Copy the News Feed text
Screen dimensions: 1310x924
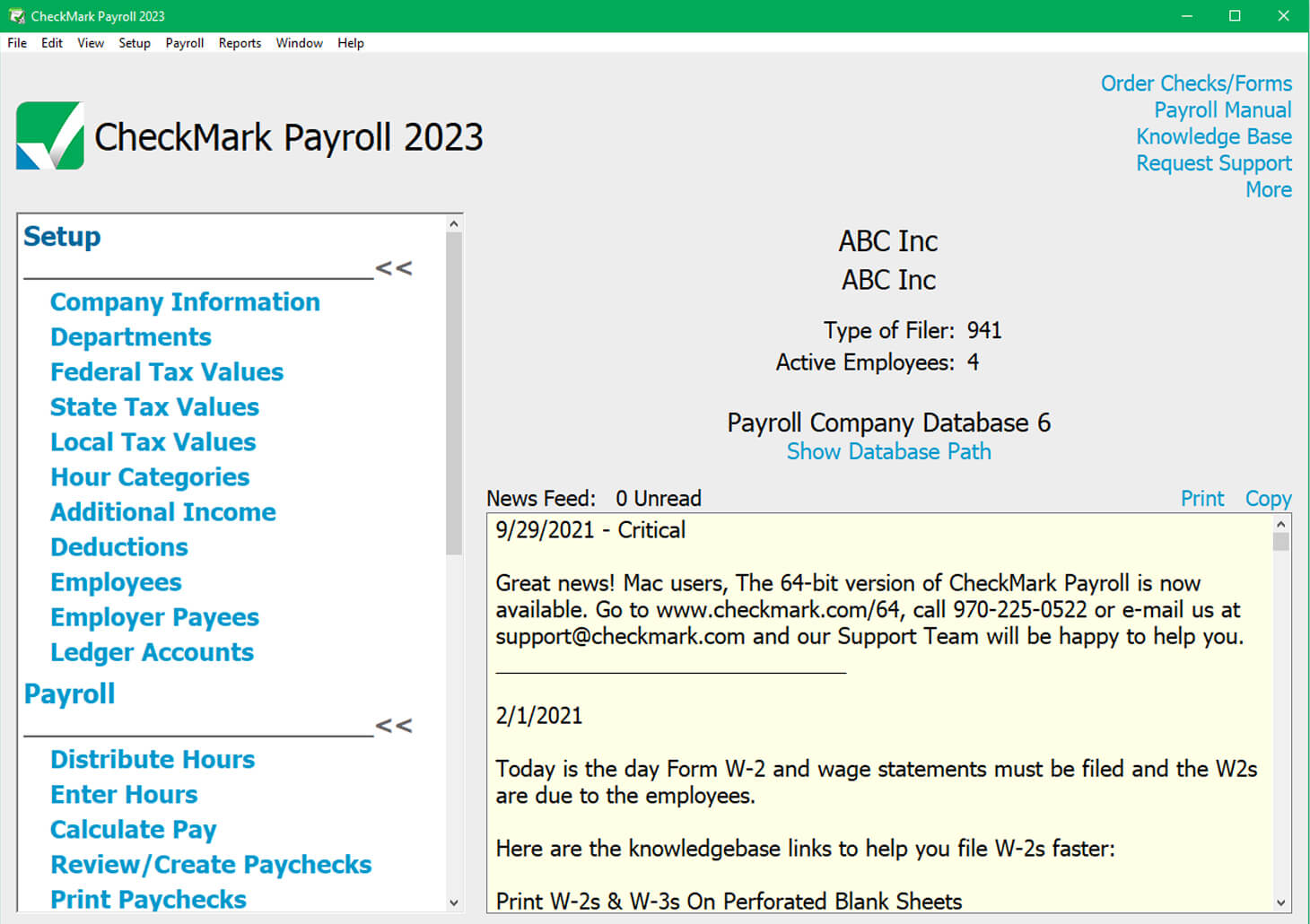(x=1269, y=499)
